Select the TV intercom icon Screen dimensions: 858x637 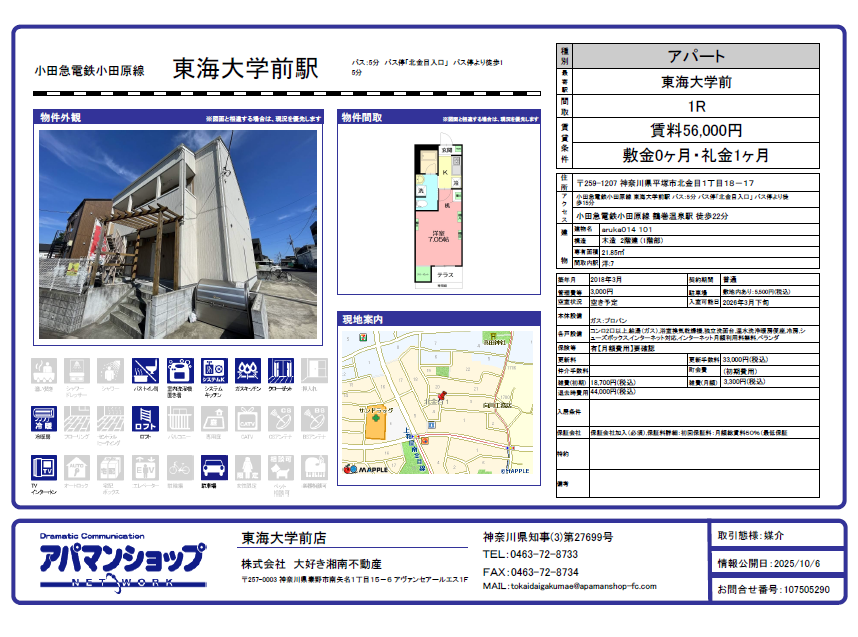coord(45,468)
